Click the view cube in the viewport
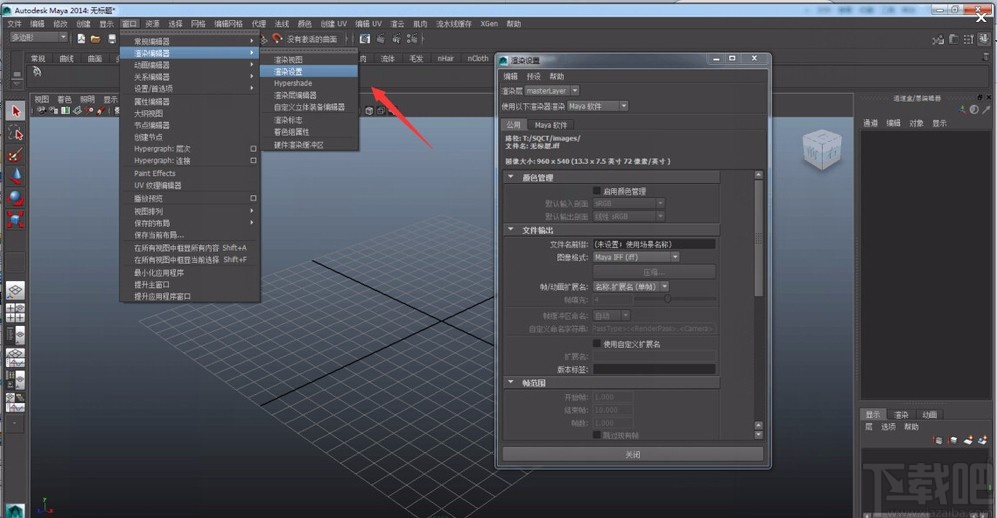 pos(822,150)
